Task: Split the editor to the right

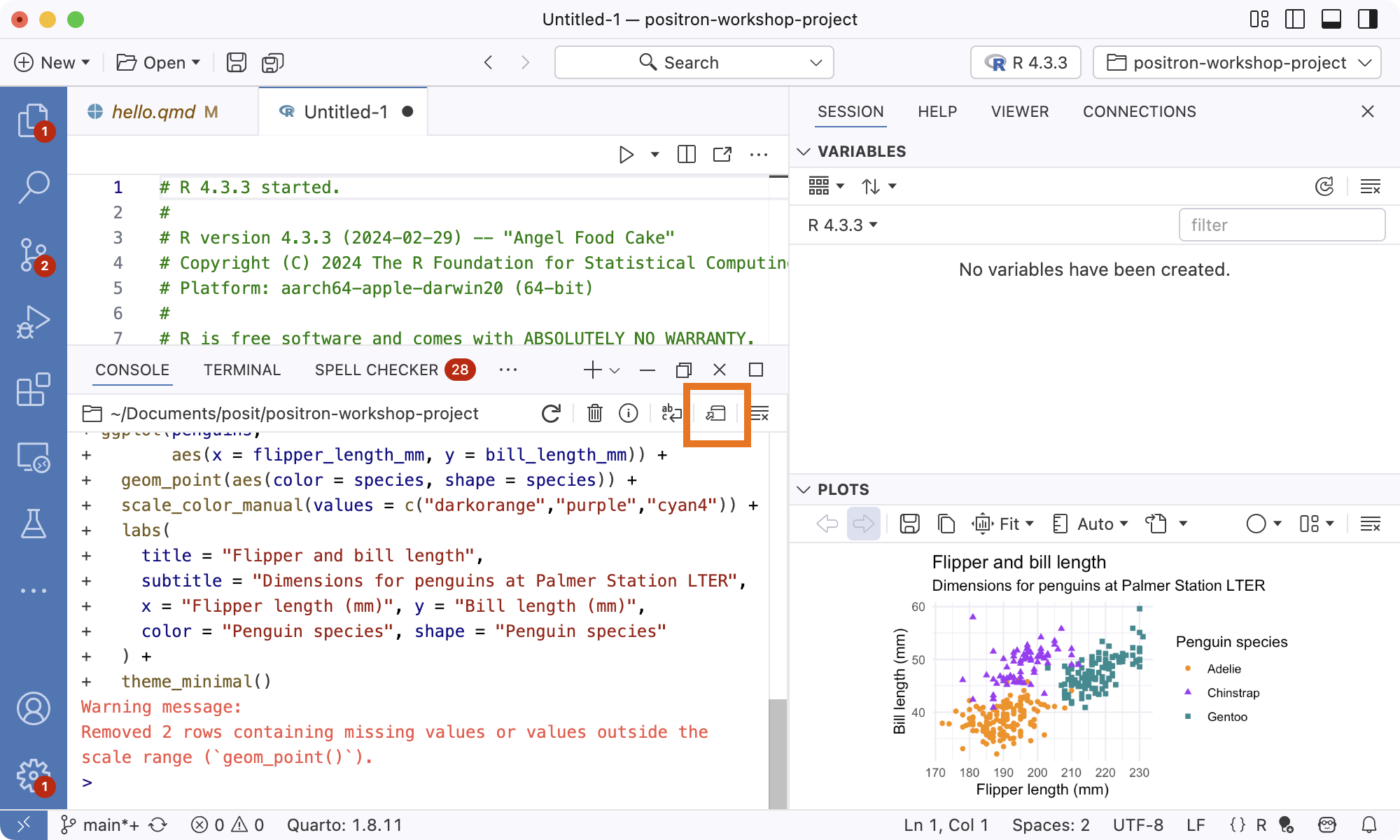Action: [x=687, y=154]
